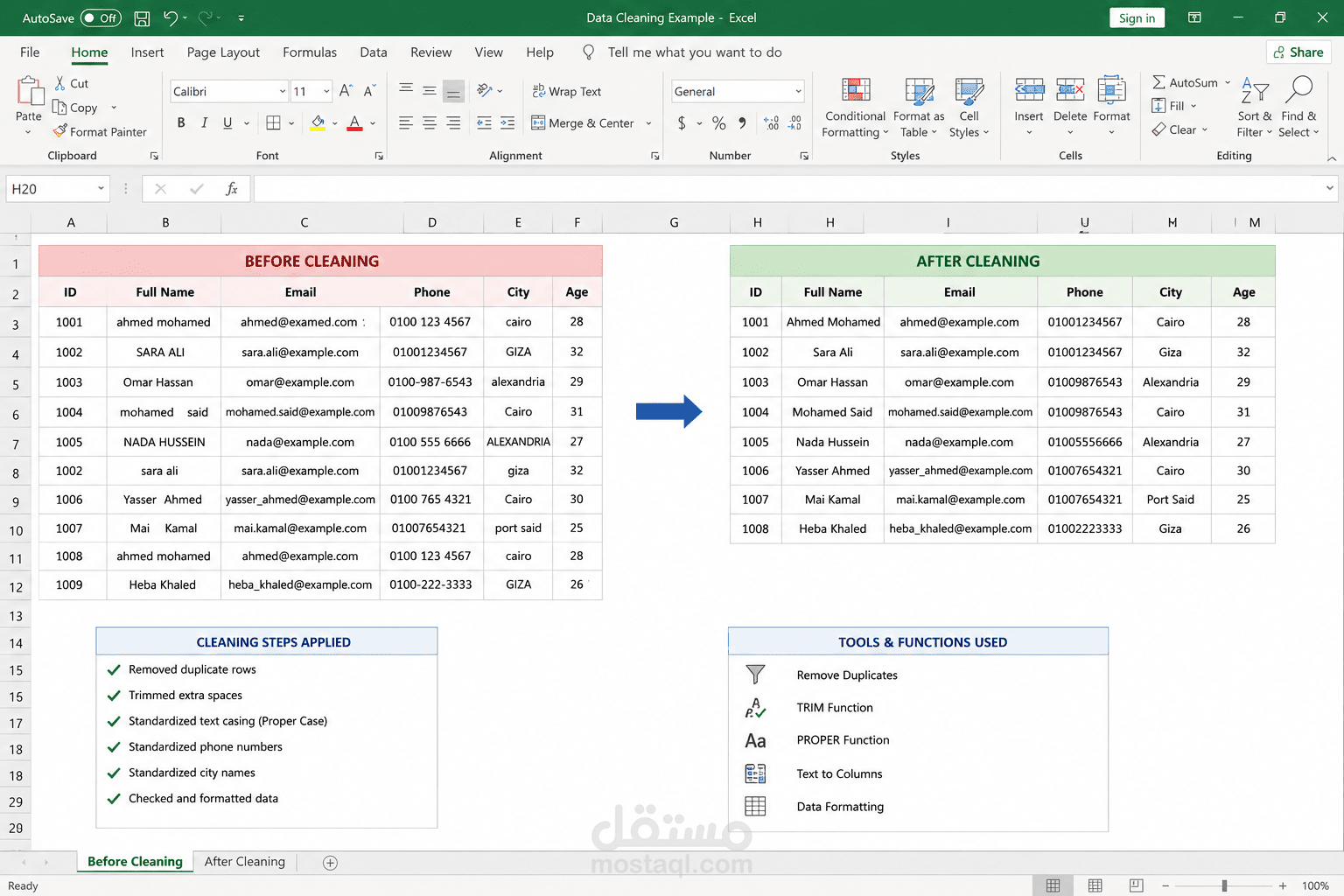Expand the Fill dropdown arrow
1344x896 pixels.
click(x=1193, y=106)
